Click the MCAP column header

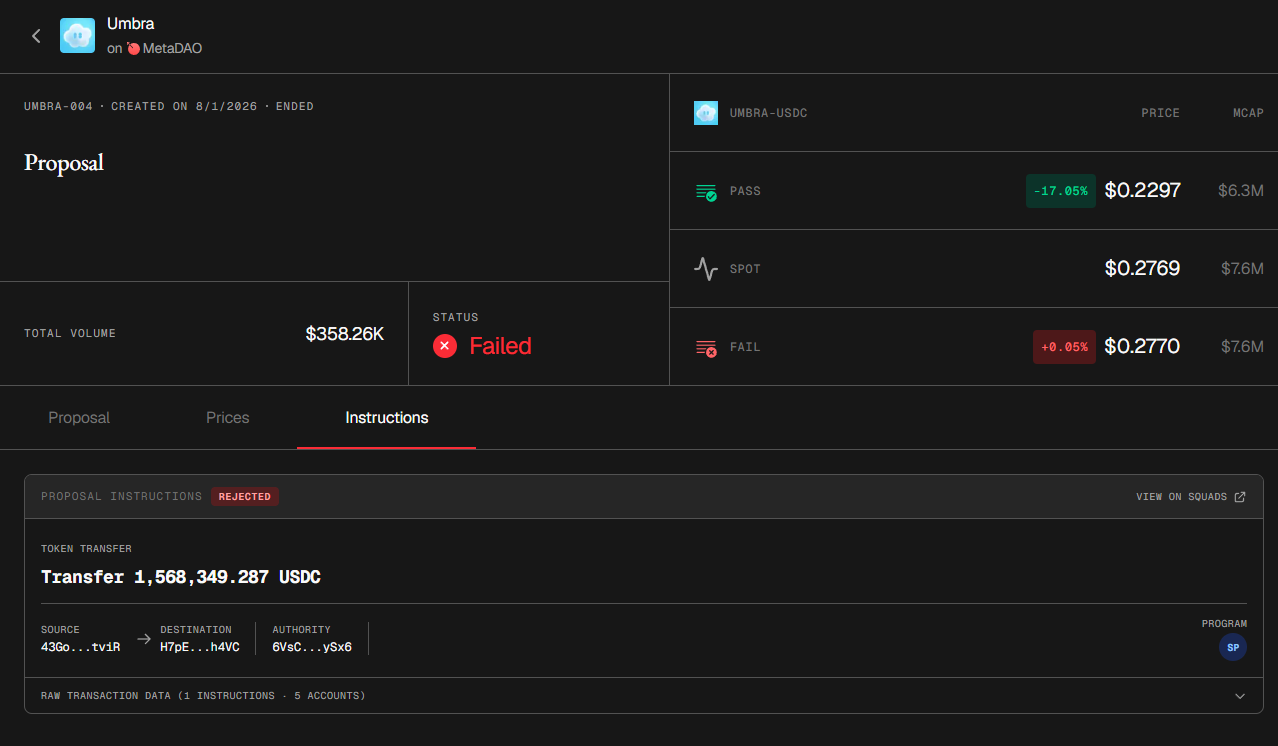point(1248,113)
